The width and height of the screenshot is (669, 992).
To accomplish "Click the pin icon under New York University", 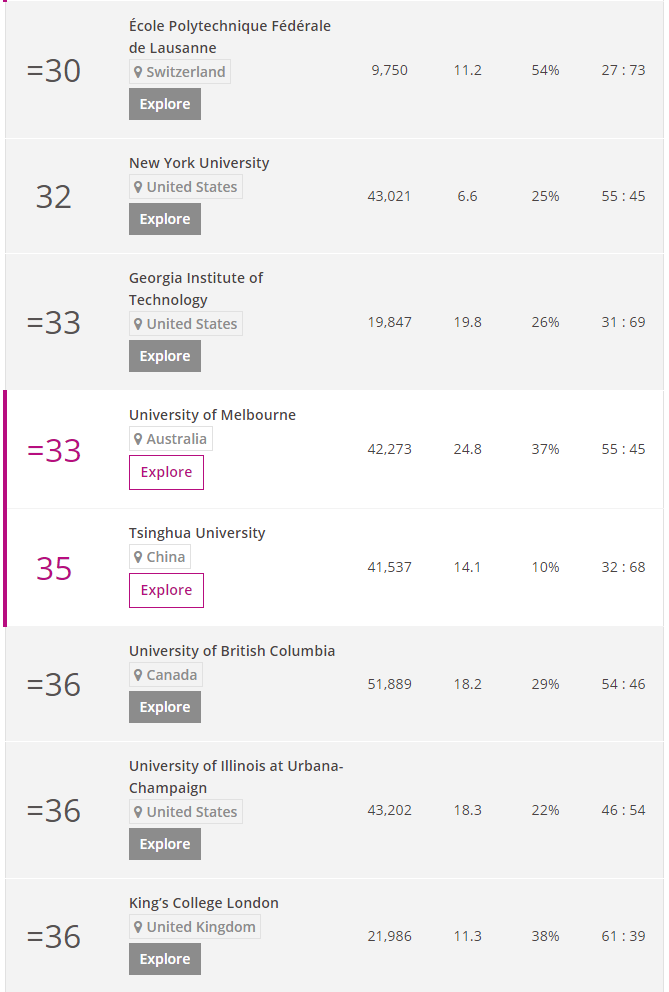I will [x=138, y=187].
